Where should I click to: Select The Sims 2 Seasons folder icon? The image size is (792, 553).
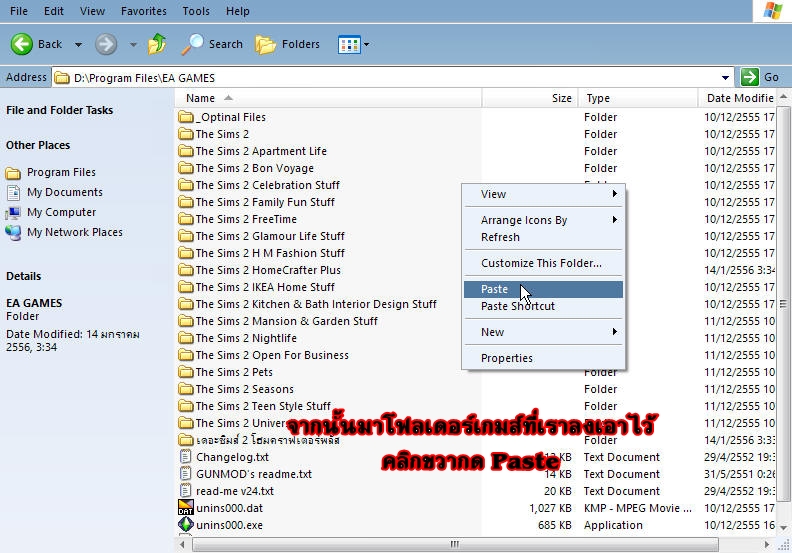186,389
